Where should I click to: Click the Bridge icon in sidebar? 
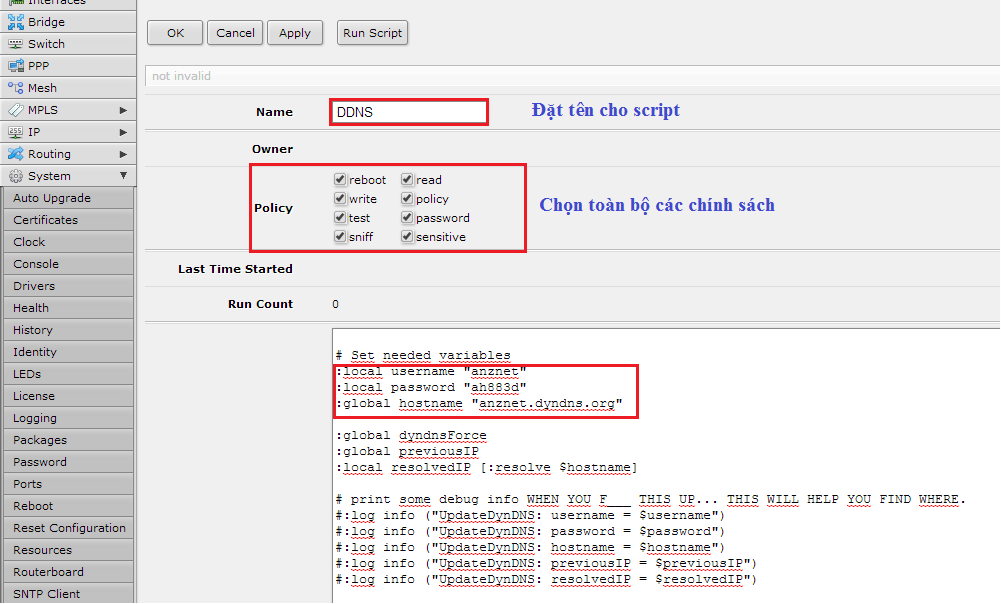(x=15, y=22)
